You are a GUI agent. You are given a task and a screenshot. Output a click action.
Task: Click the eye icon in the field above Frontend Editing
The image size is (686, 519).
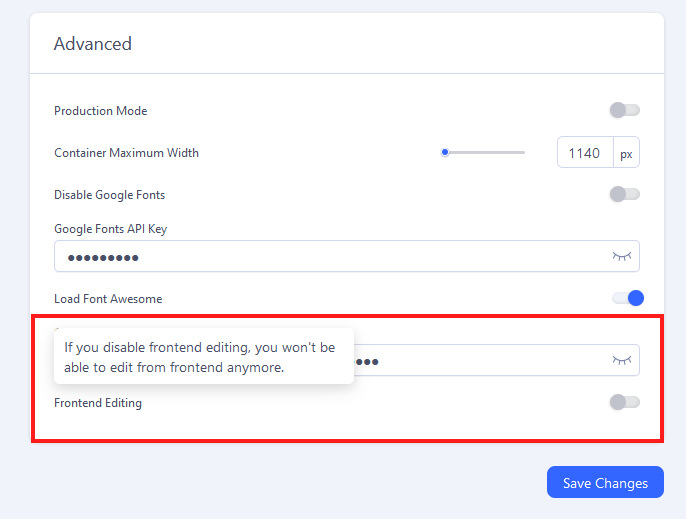[x=622, y=360]
